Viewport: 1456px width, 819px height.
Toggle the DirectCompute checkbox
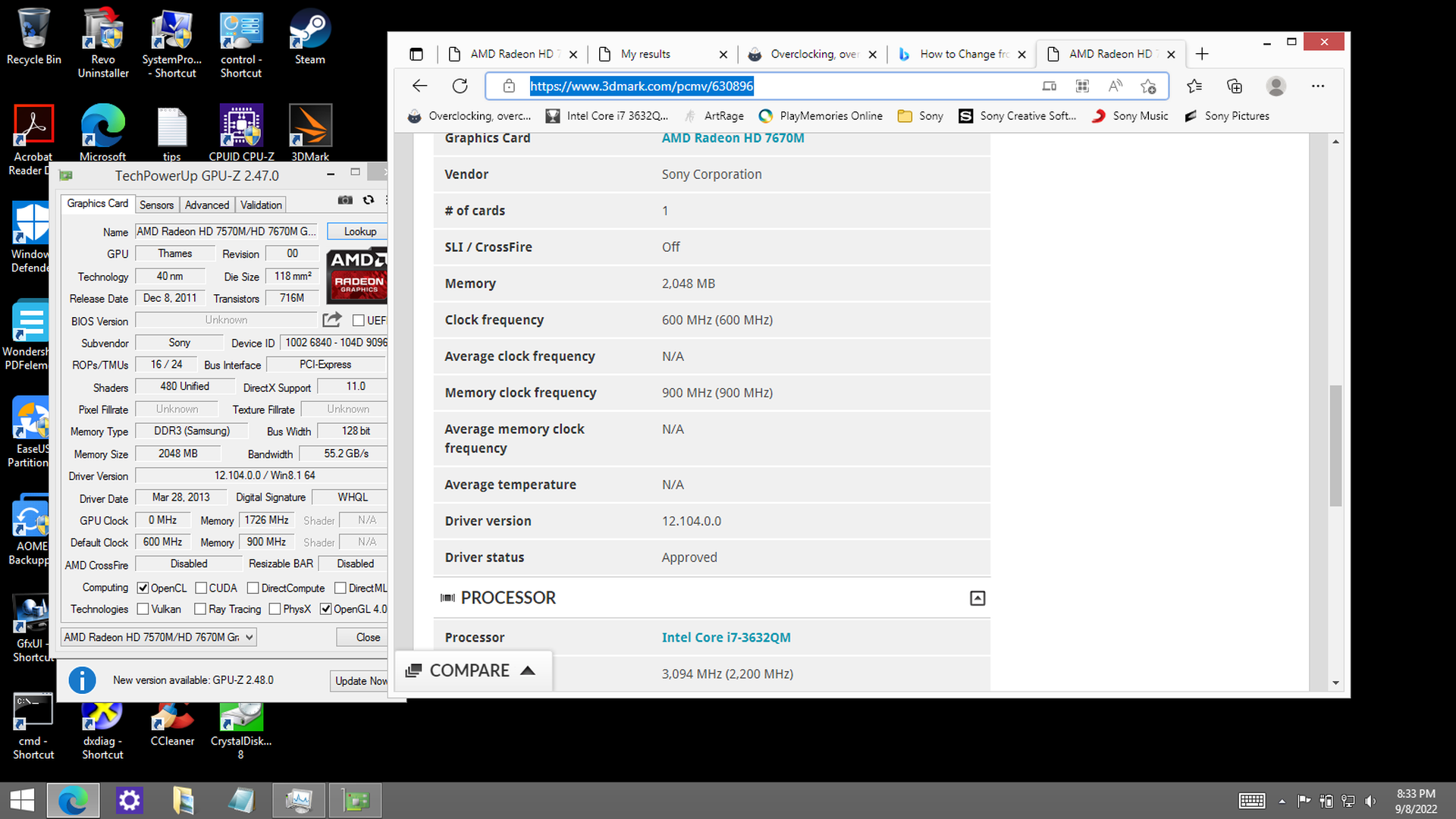click(x=253, y=588)
